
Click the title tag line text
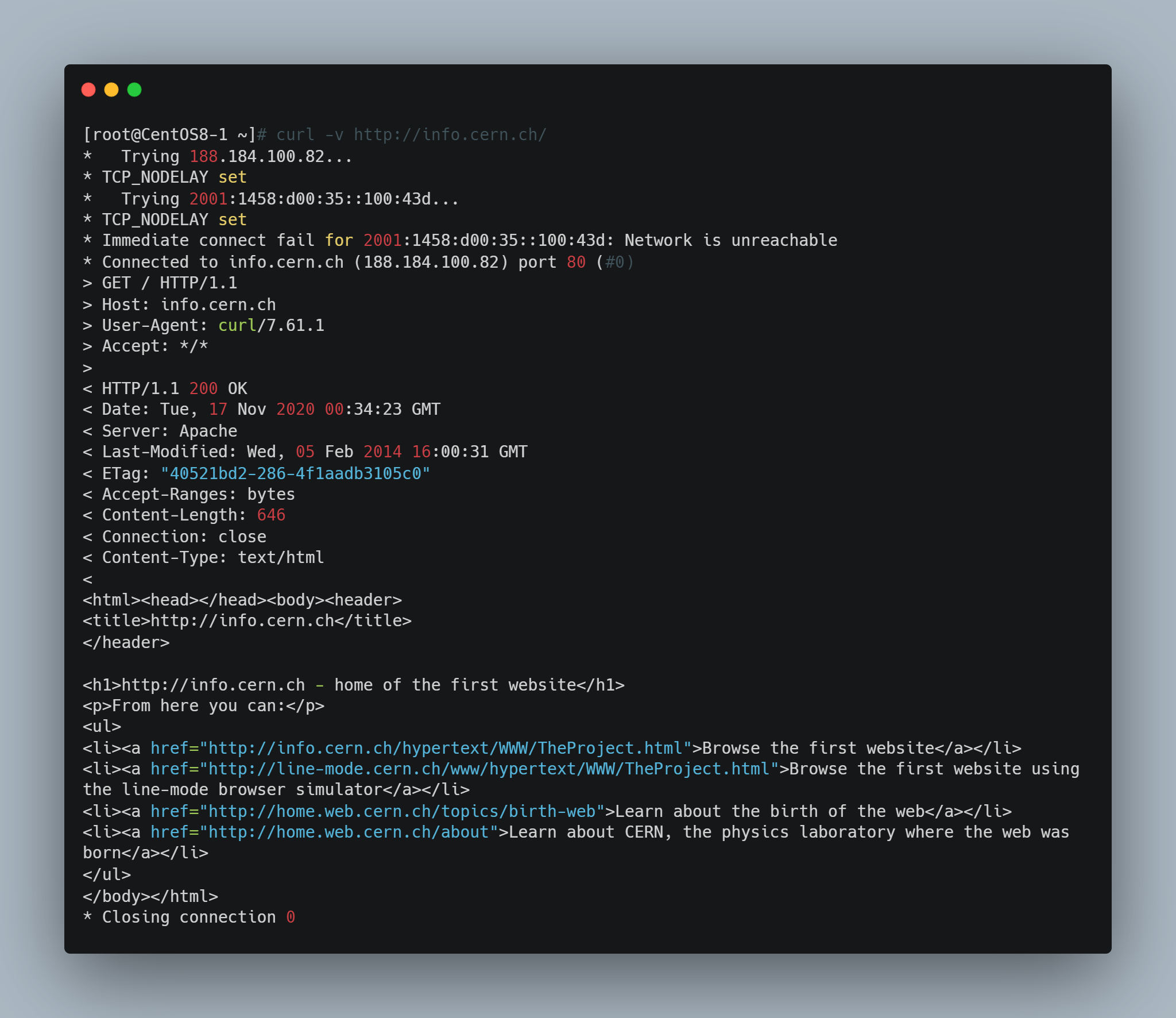click(x=247, y=620)
